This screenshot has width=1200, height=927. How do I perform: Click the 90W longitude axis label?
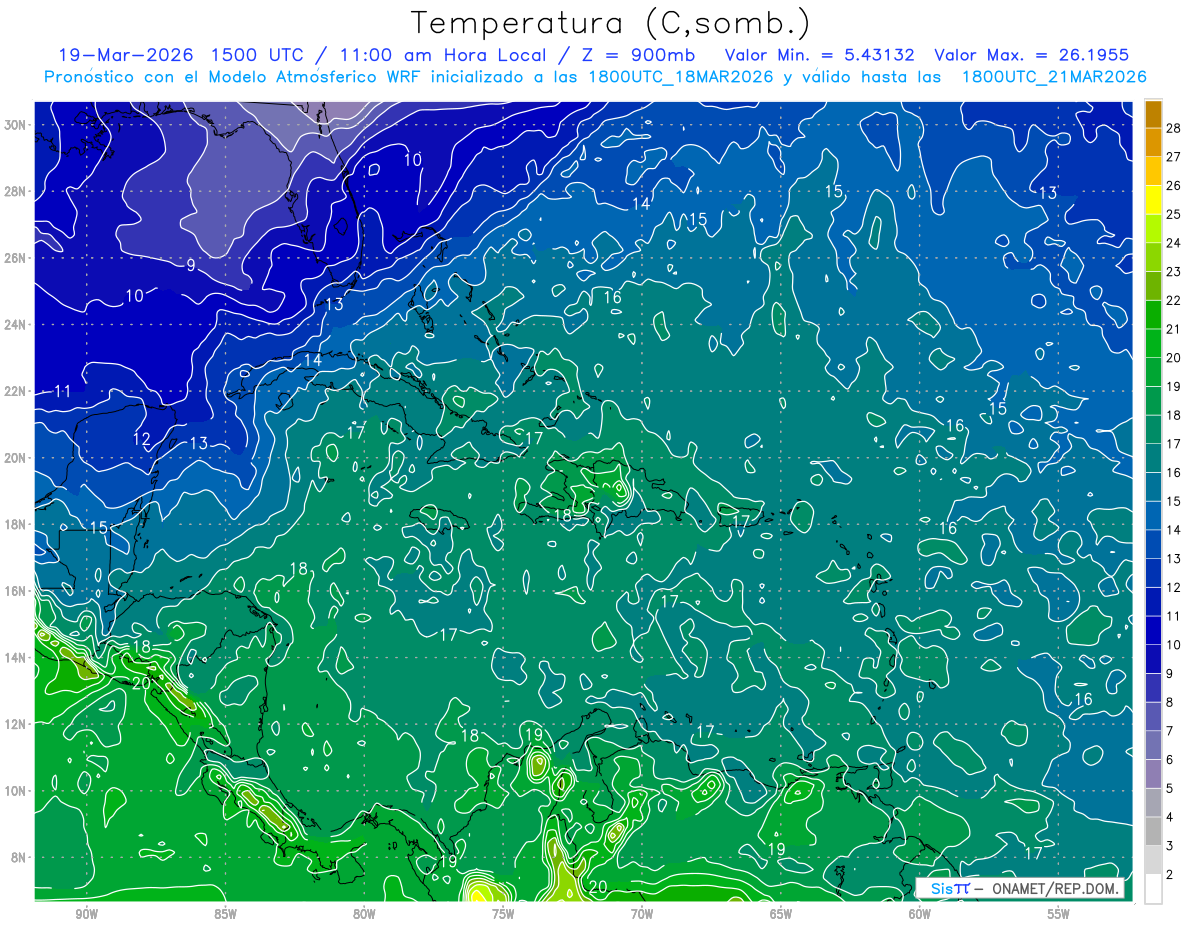[86, 913]
